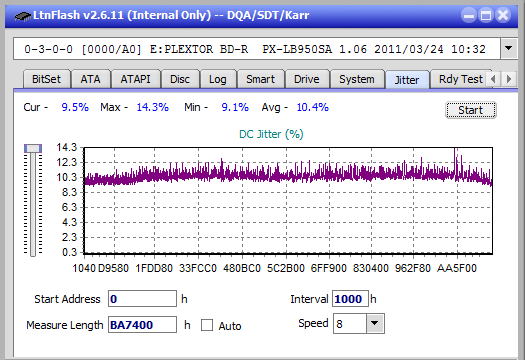Select the Log tab
525x360 pixels.
[x=218, y=79]
